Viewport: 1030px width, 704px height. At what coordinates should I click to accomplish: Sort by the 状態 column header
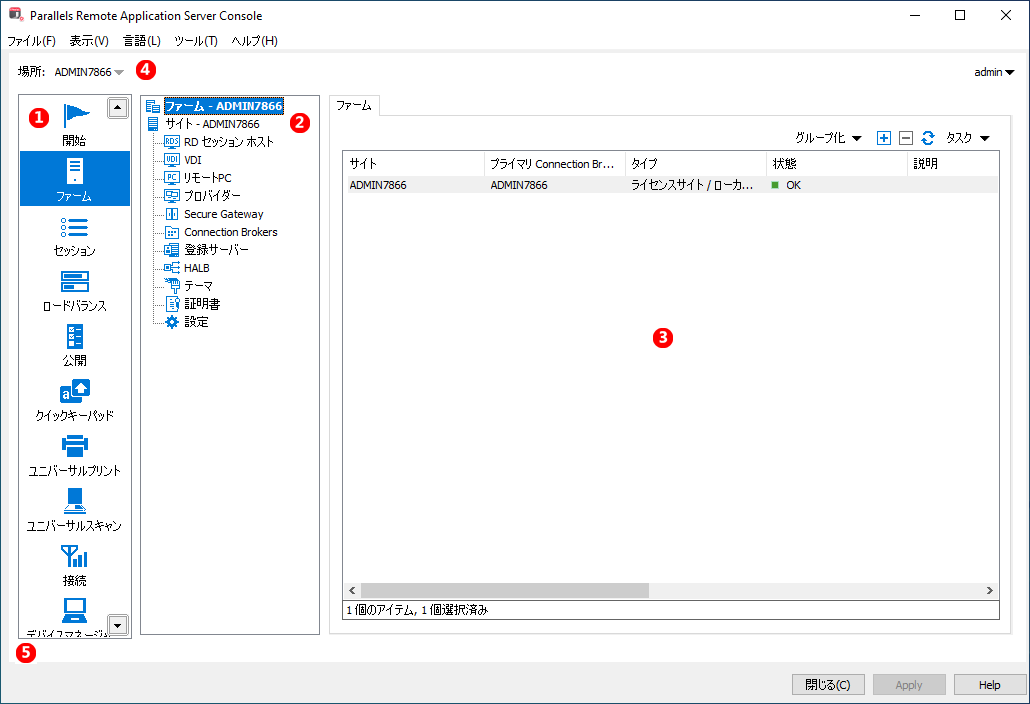coord(837,164)
